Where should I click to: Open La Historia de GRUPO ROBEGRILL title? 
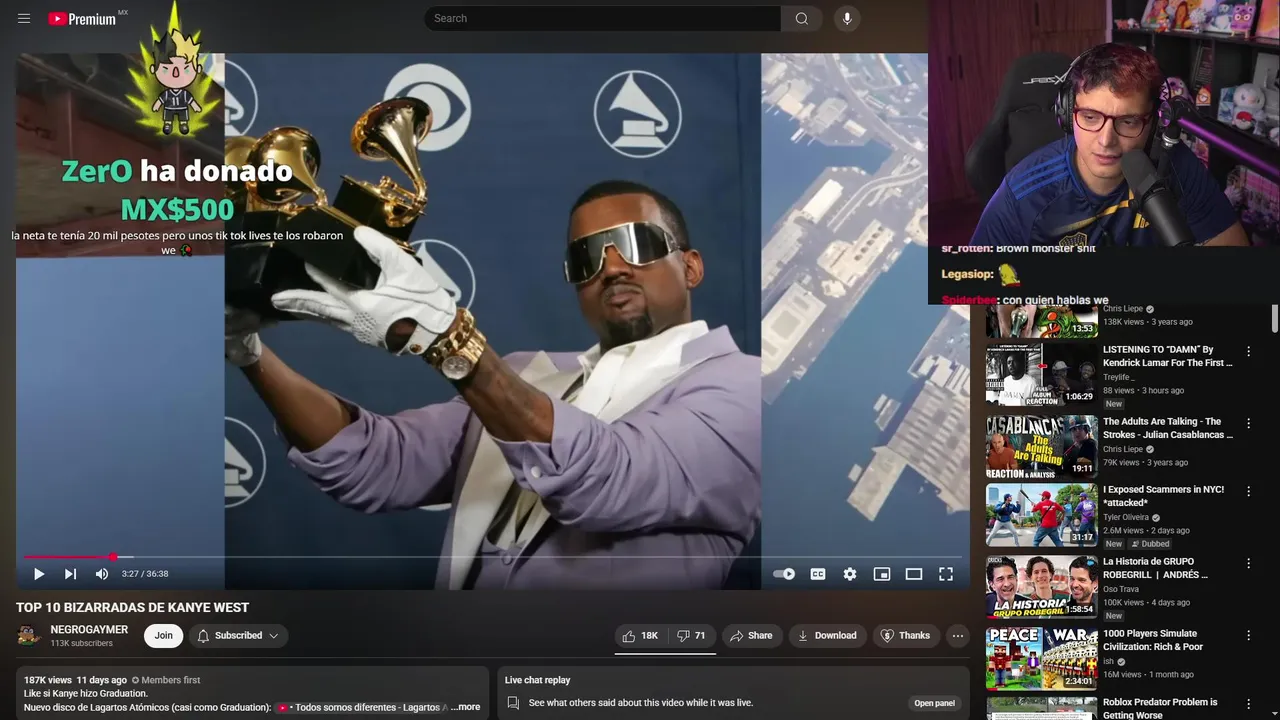click(x=1155, y=568)
